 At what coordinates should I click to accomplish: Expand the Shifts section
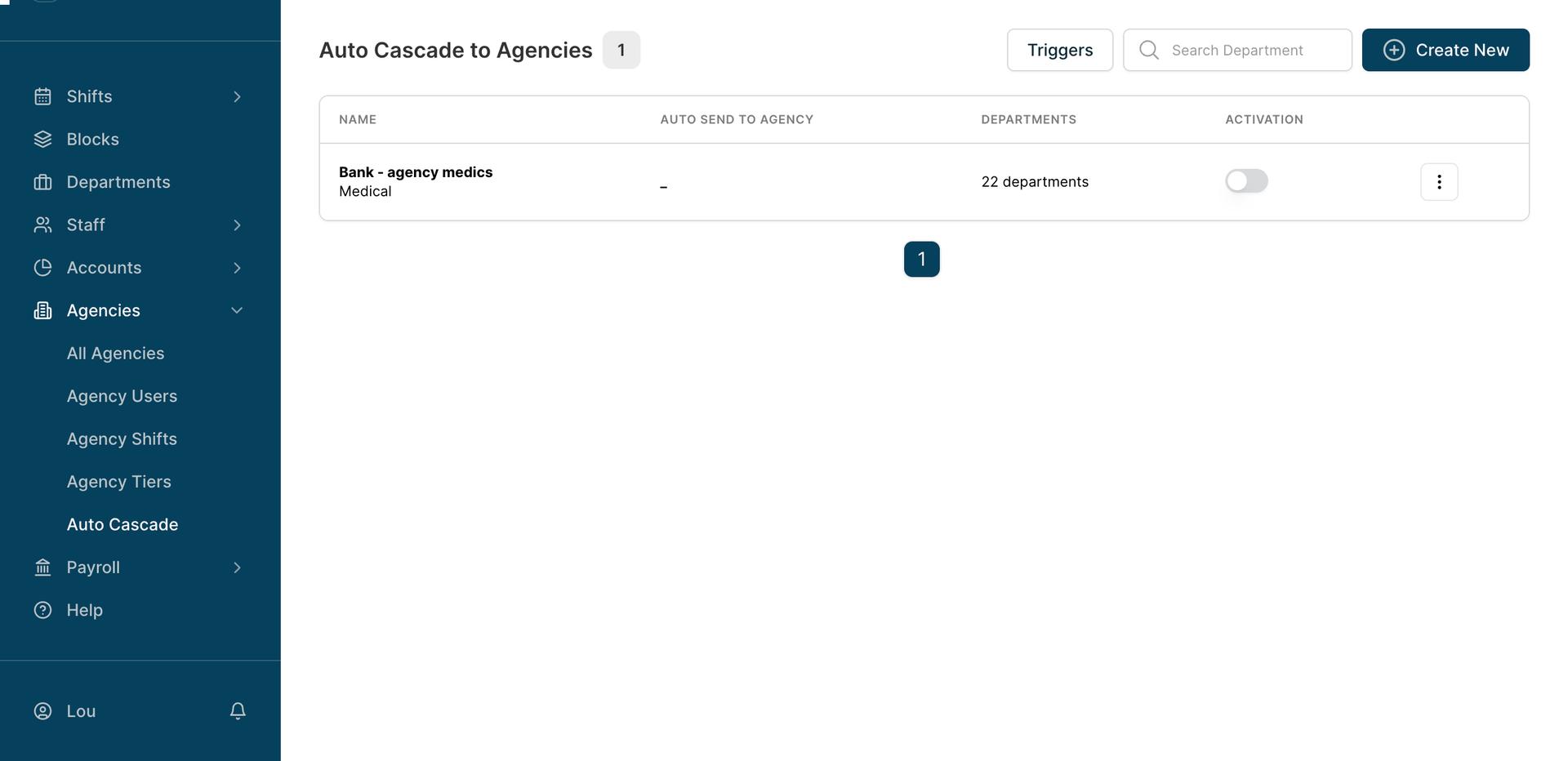click(x=237, y=96)
